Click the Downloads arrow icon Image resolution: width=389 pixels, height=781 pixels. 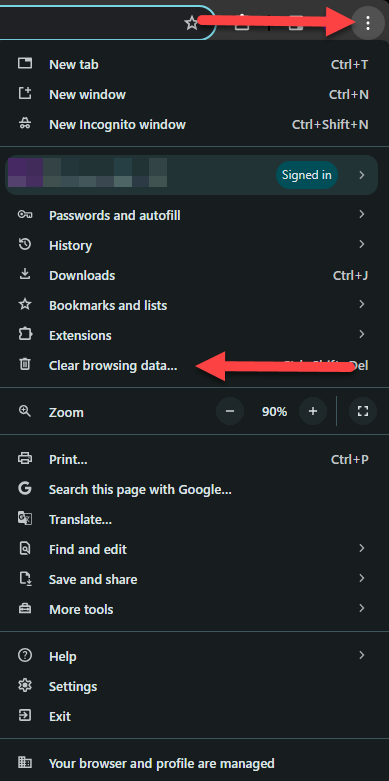(24, 274)
